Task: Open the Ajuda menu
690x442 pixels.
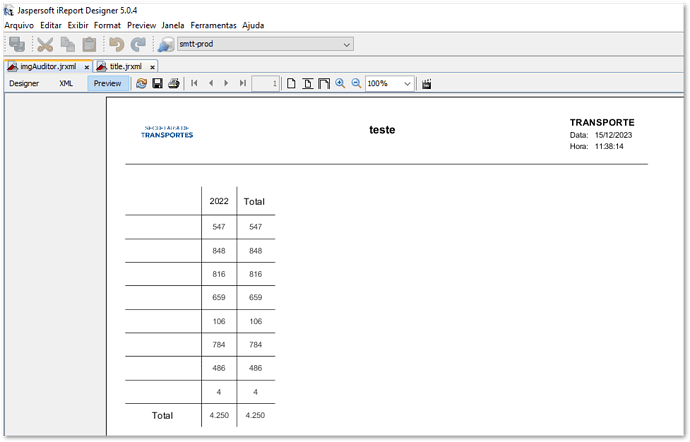Action: click(x=253, y=26)
